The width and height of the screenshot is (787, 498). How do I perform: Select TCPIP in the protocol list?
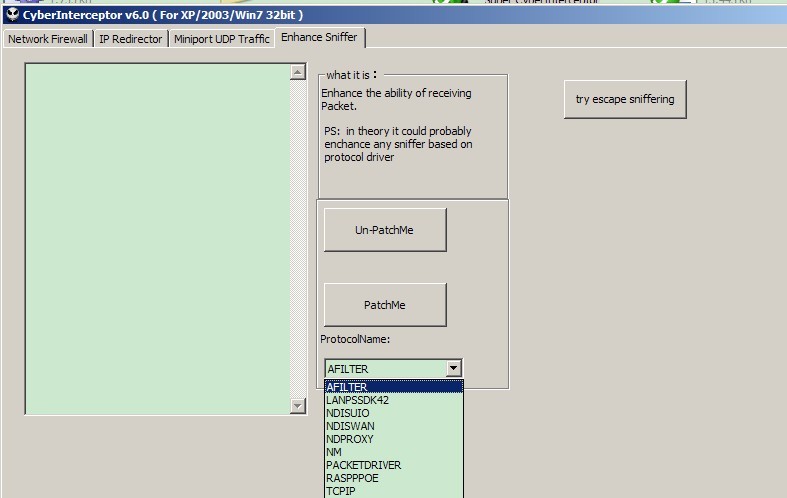click(x=393, y=491)
